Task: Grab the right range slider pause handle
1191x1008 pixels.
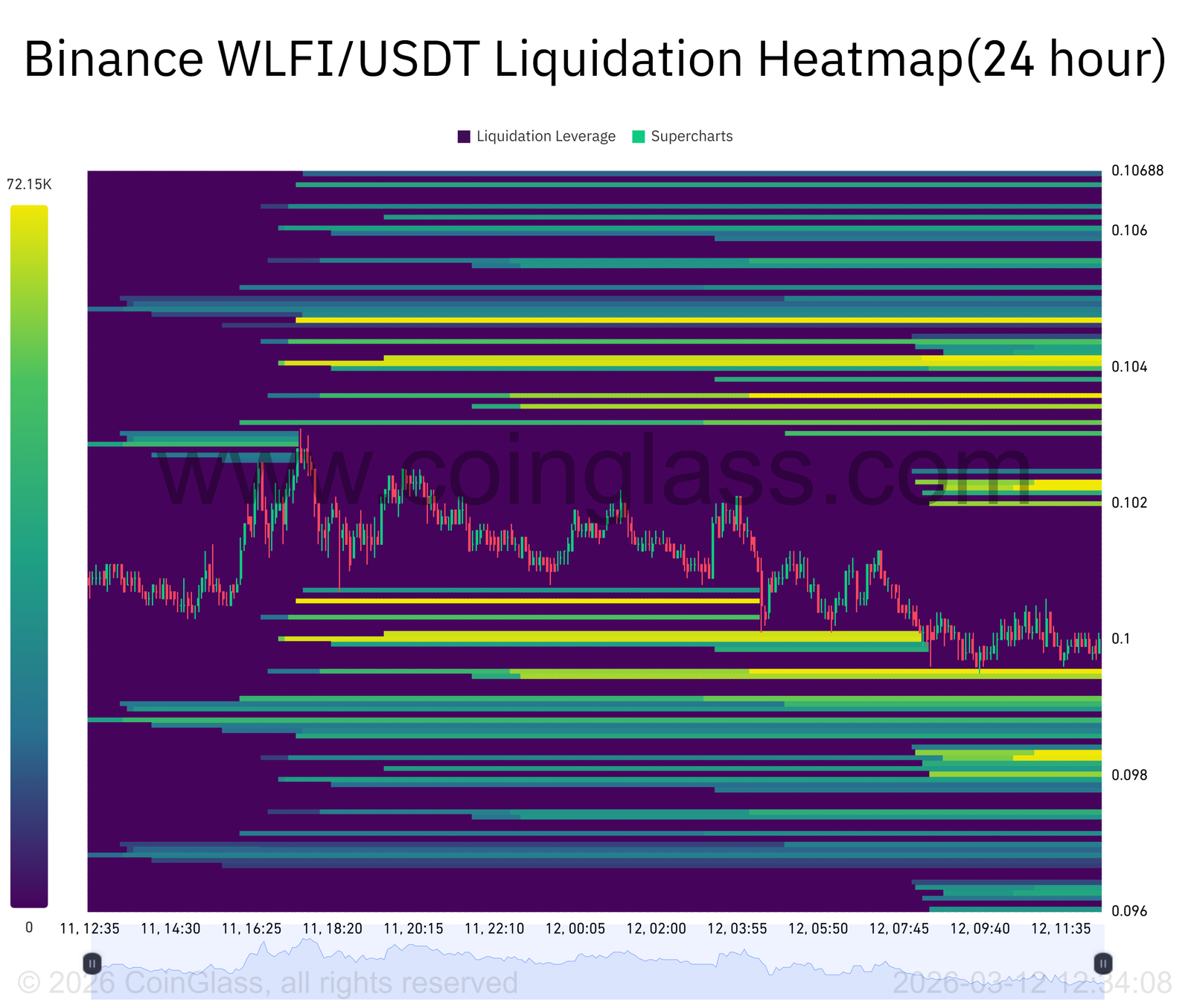Action: point(1102,963)
